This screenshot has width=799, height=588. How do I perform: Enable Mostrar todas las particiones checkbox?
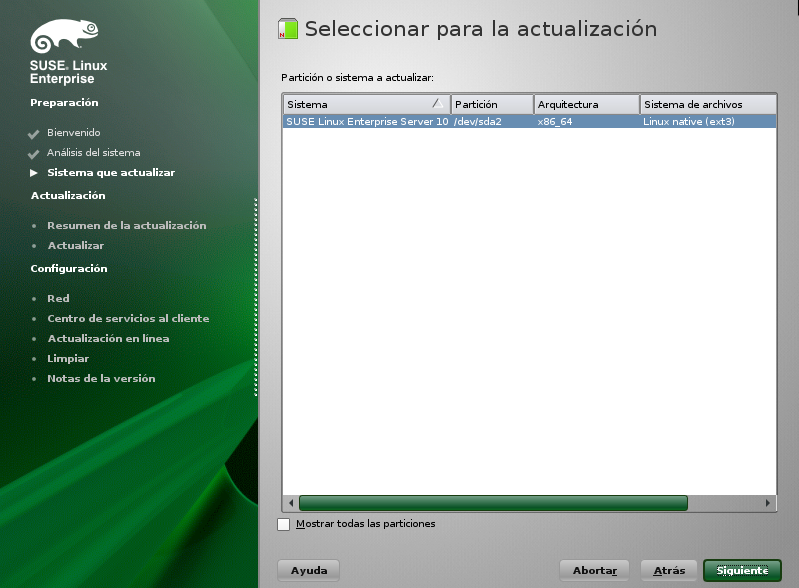click(x=284, y=524)
